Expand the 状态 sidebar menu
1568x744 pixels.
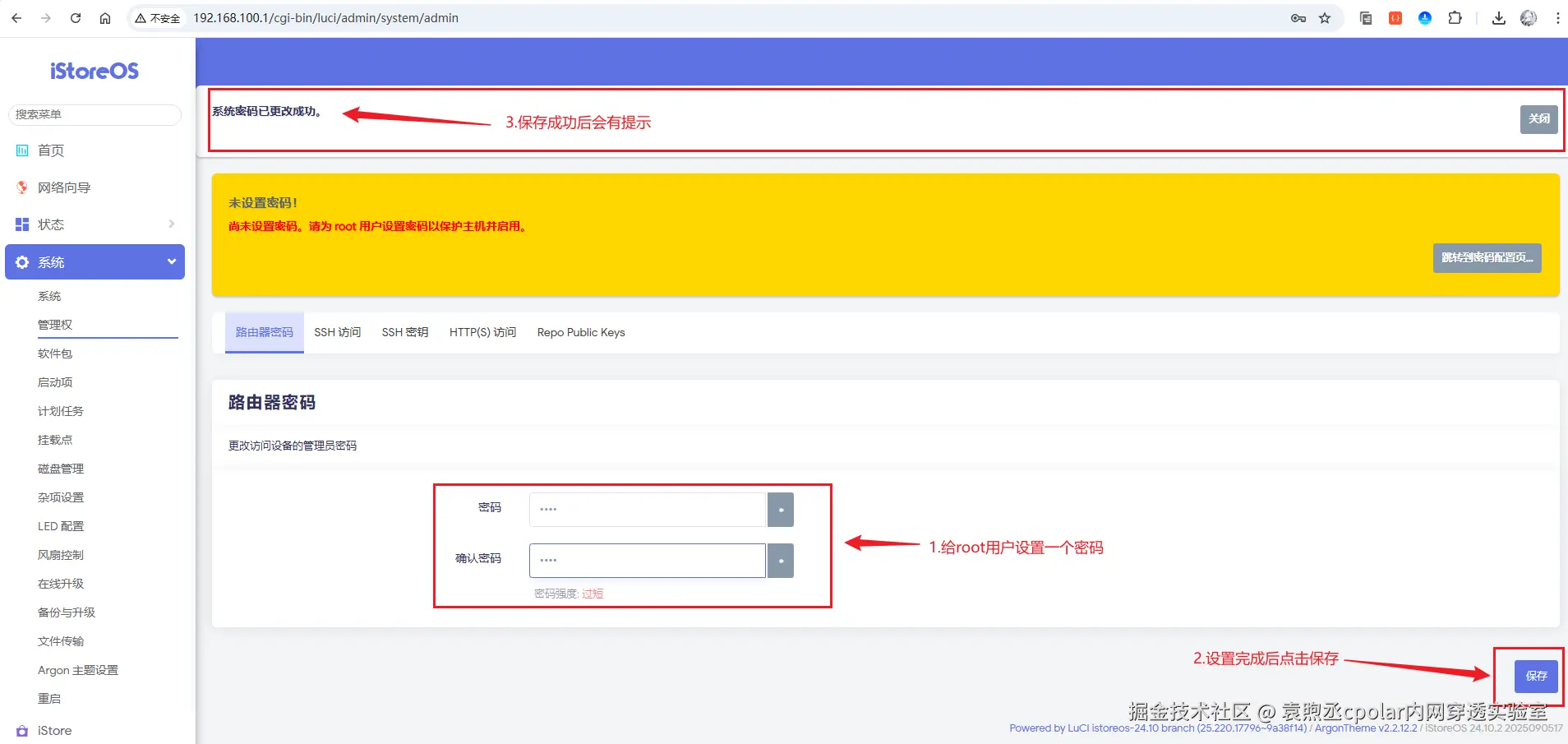tap(95, 224)
